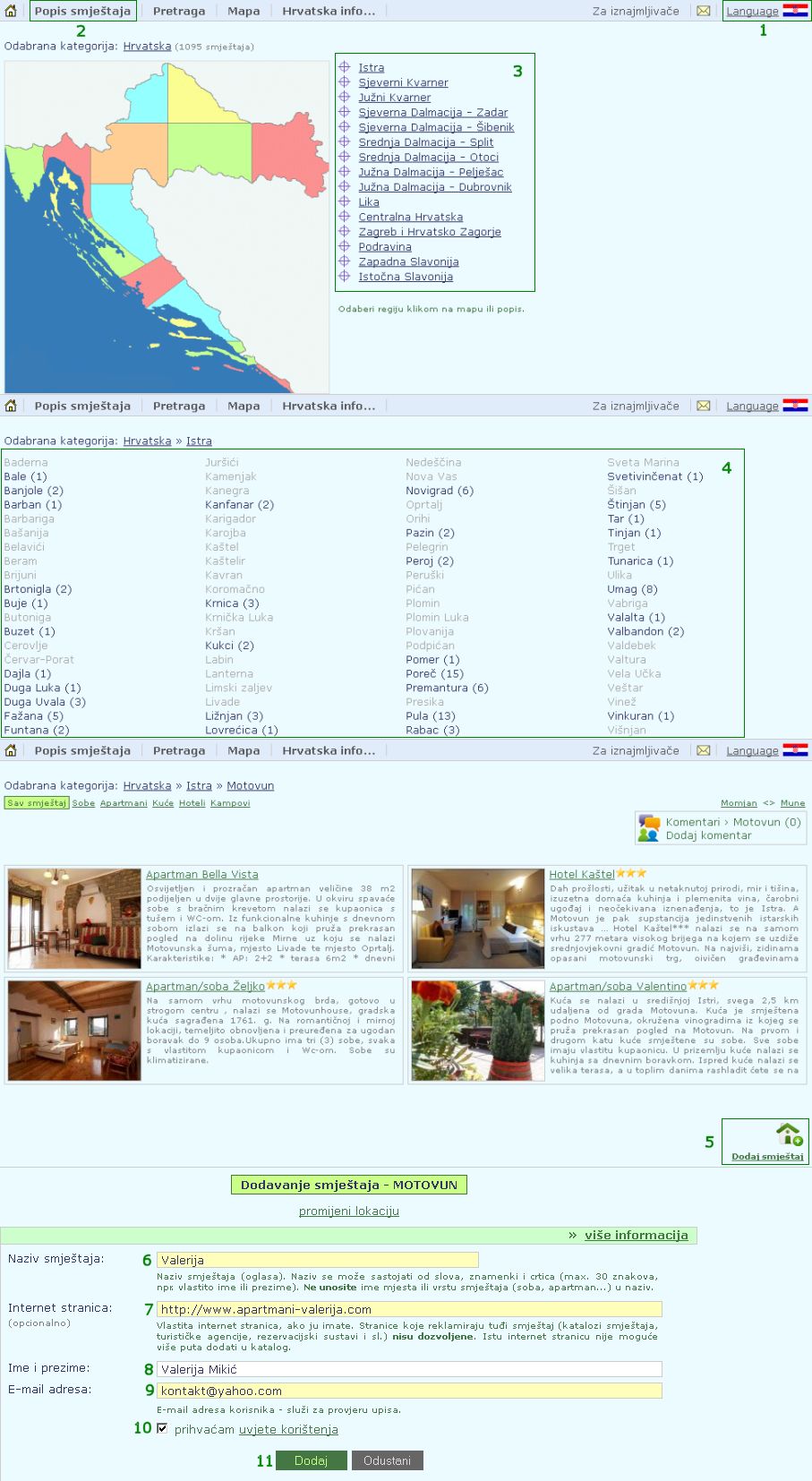The height and width of the screenshot is (1481, 812).
Task: Click the promijeni lokaciju link
Action: 349,1211
